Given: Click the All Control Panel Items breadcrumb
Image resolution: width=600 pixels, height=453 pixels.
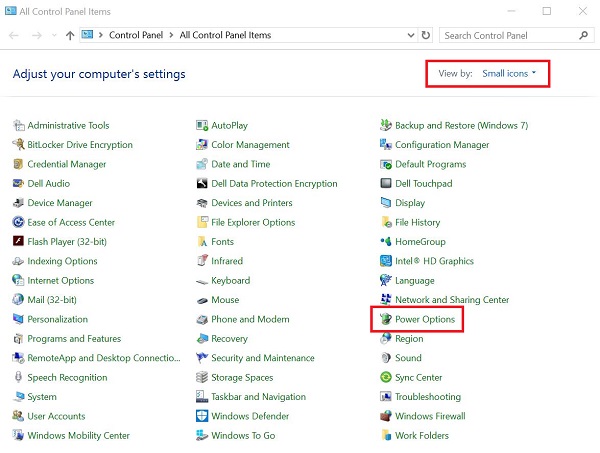Looking at the screenshot, I should coord(225,35).
